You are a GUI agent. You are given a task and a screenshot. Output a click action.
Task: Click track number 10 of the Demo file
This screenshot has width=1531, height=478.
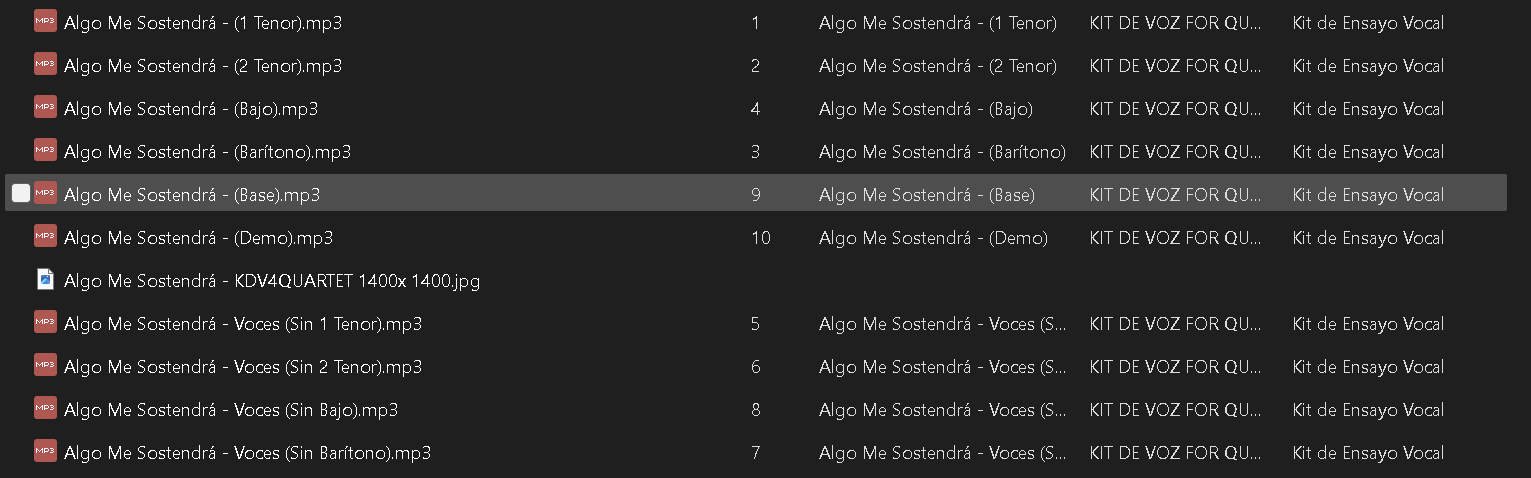click(x=760, y=238)
